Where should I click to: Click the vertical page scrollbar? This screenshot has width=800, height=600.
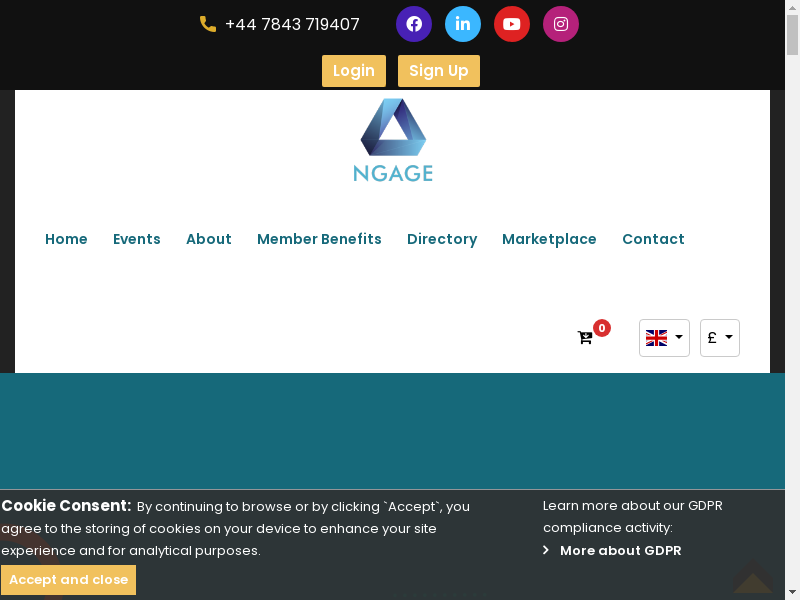(792, 300)
